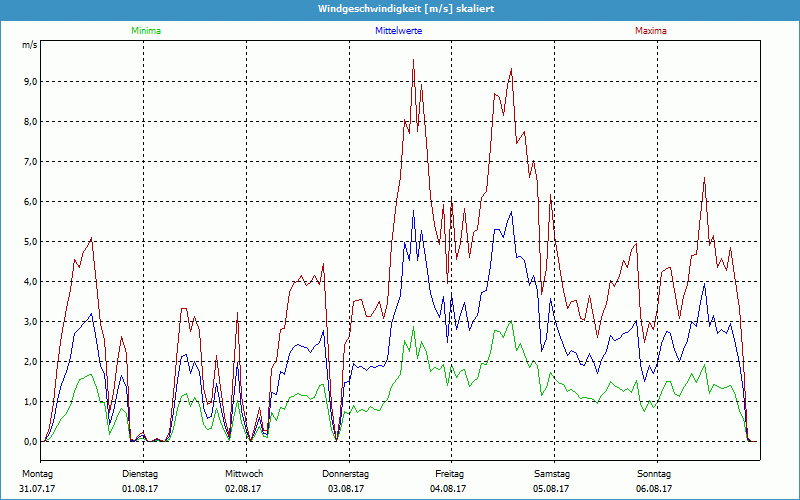Click the 5,0 y-axis value

tap(31, 241)
